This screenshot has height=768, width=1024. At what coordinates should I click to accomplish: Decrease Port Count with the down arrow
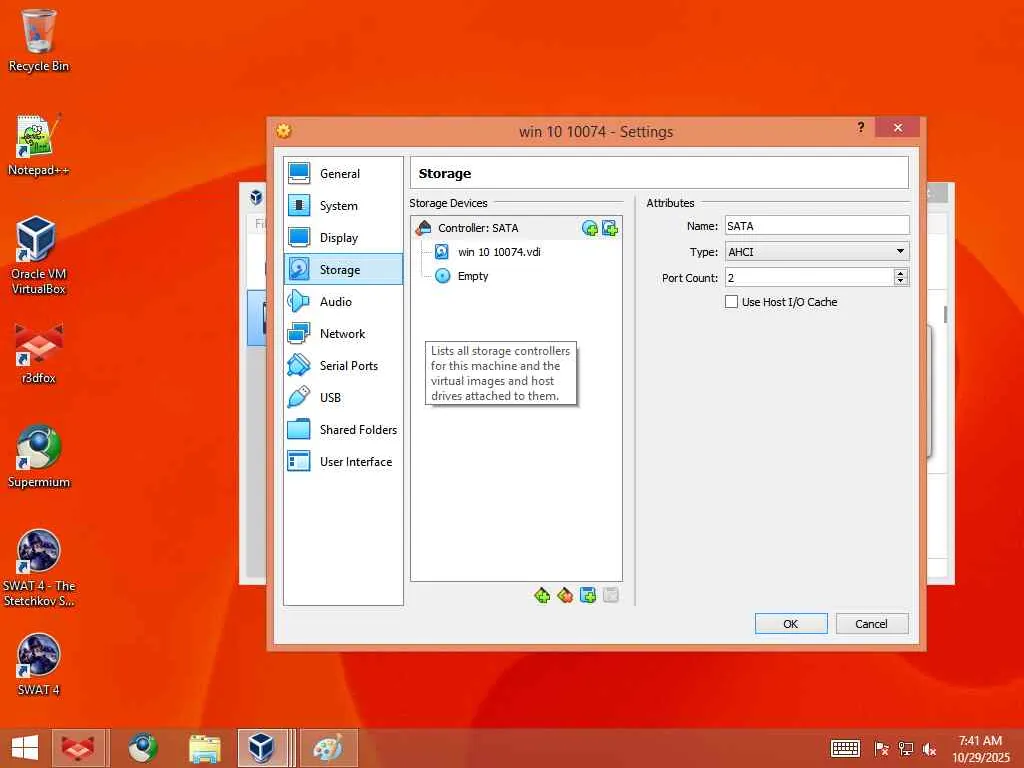coord(901,281)
